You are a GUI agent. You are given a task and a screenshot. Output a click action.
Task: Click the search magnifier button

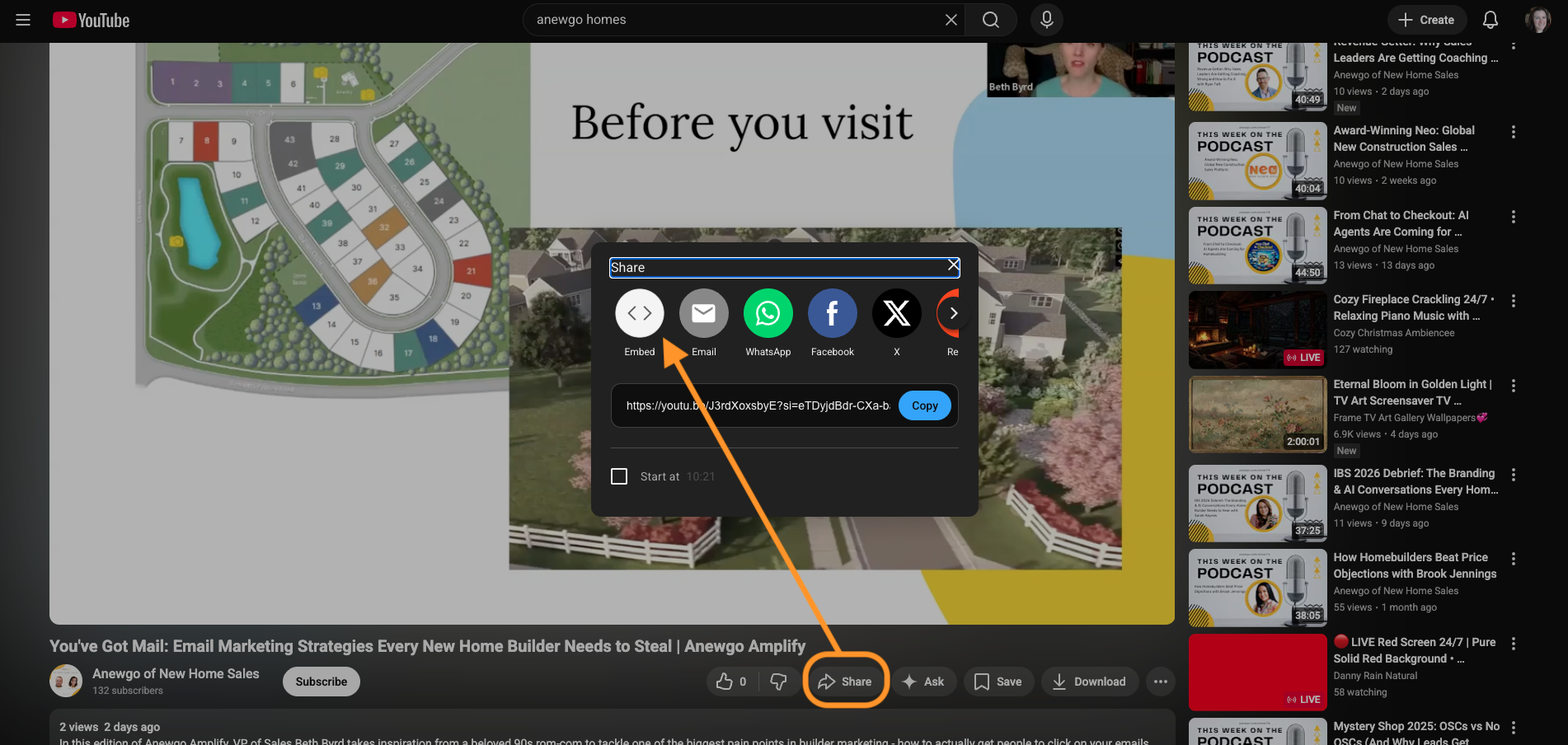[x=991, y=20]
